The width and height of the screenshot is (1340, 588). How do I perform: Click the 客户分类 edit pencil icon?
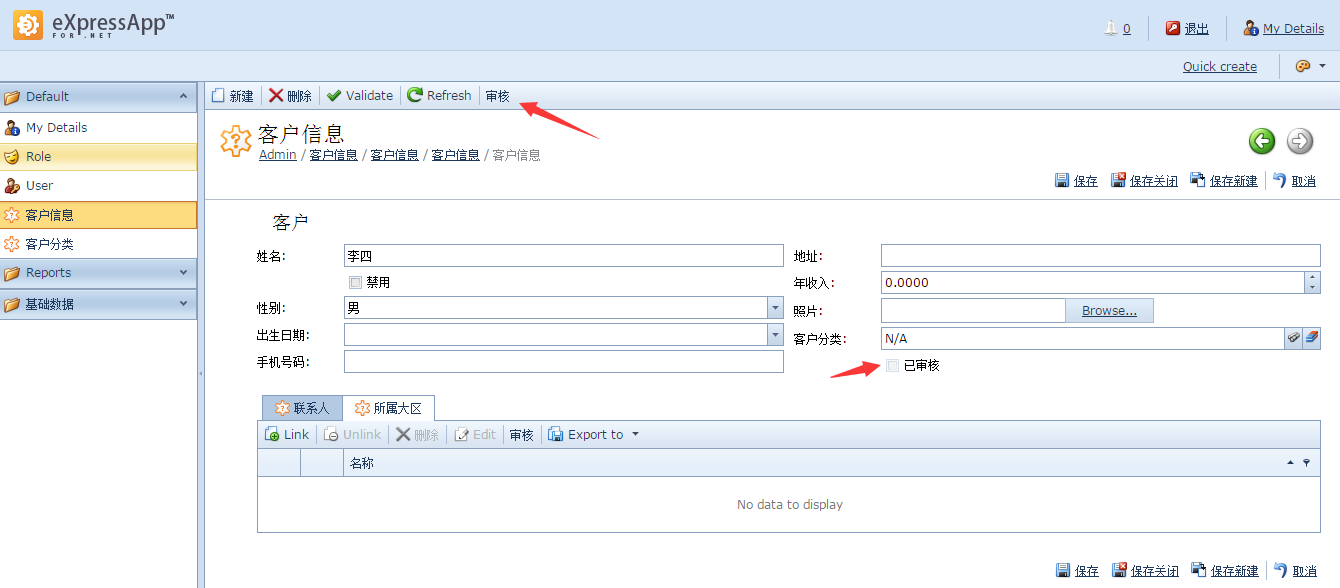coord(1294,338)
